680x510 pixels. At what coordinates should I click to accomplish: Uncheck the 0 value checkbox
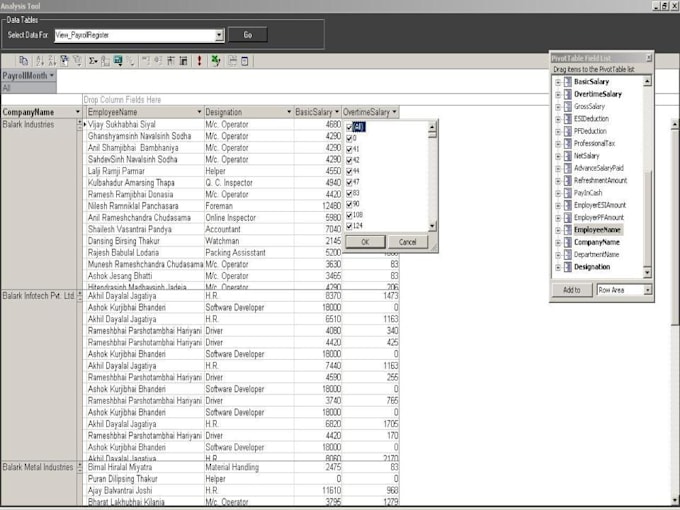[350, 138]
